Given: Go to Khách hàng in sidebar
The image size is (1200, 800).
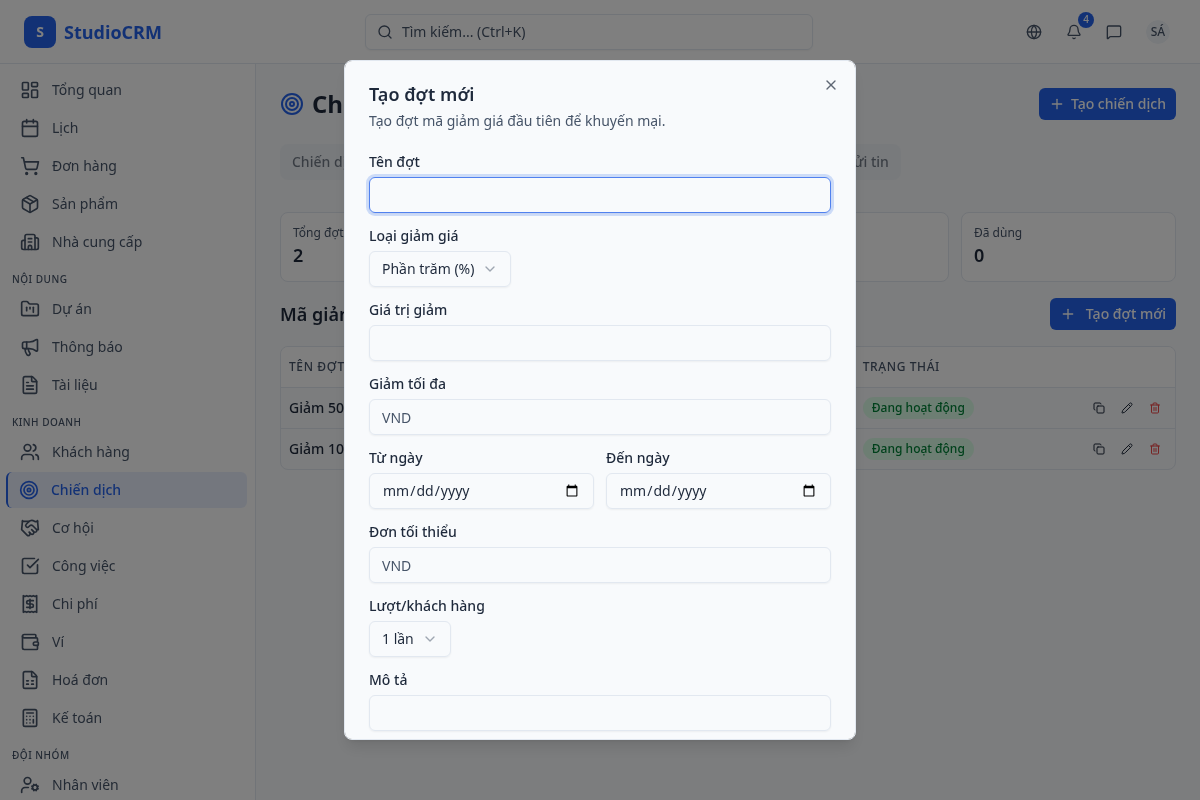Looking at the screenshot, I should [90, 452].
